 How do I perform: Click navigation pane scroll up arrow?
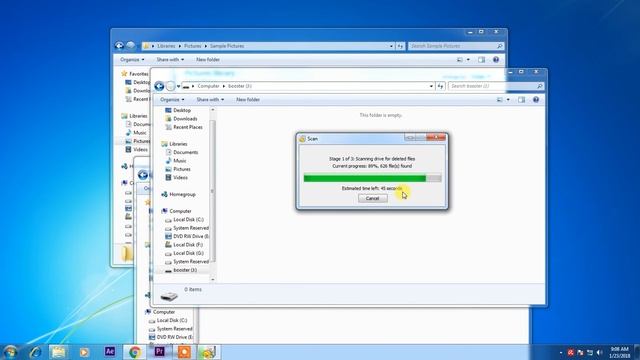(x=212, y=110)
